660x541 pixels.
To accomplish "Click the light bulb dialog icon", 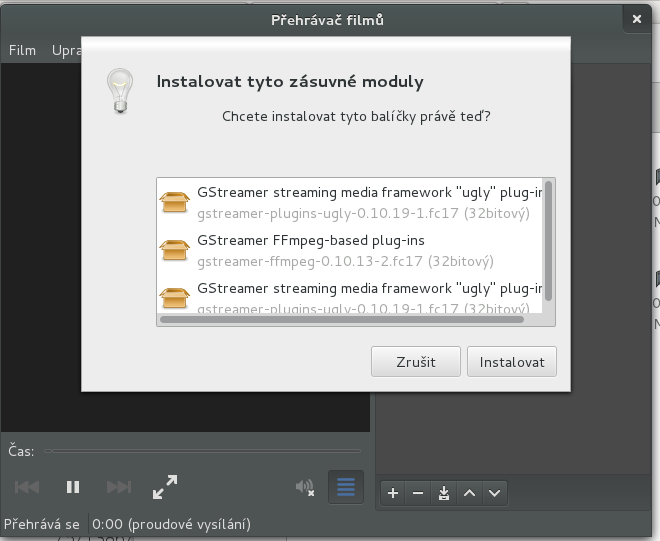I will 120,91.
